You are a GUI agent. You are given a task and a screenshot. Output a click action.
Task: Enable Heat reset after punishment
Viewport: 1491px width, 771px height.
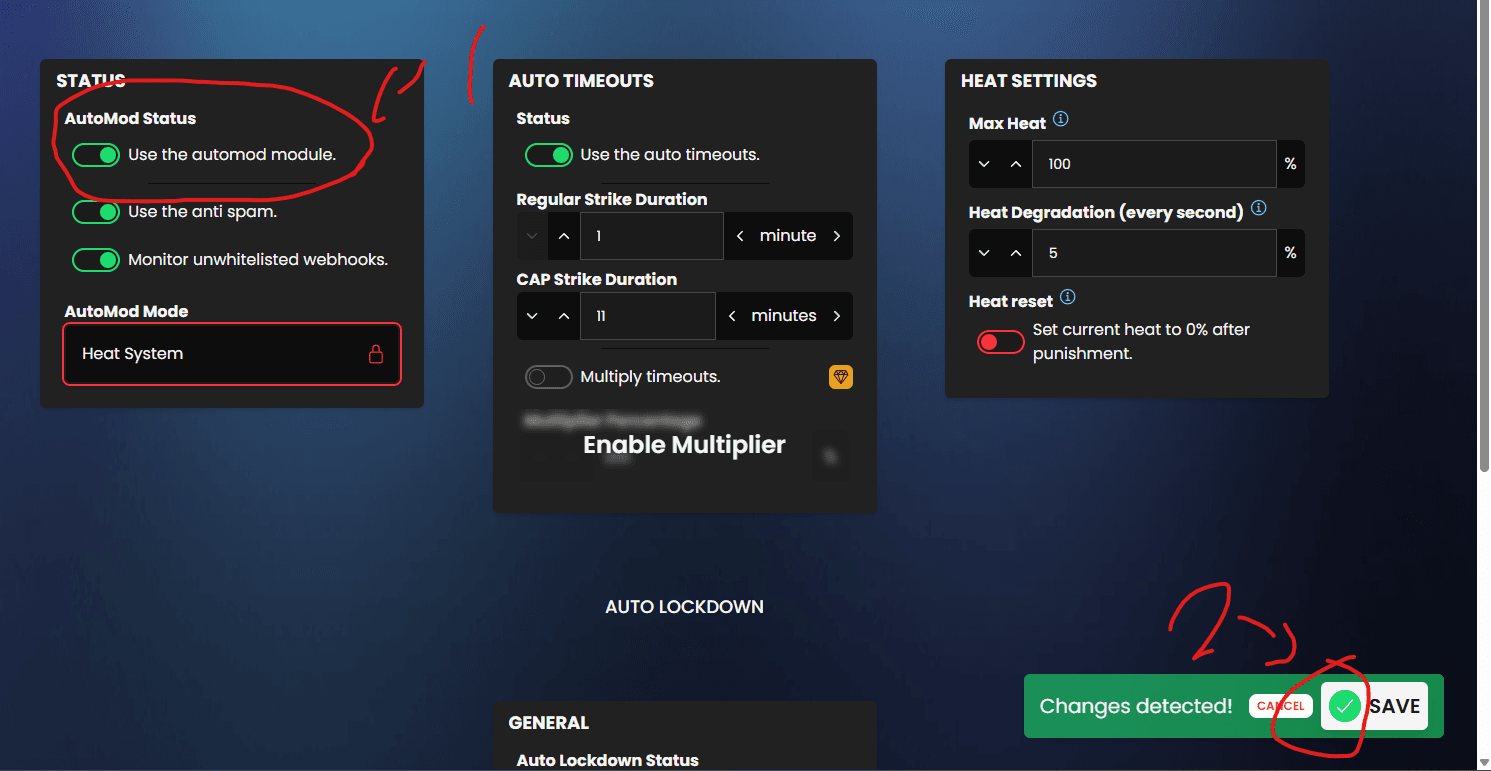1000,341
